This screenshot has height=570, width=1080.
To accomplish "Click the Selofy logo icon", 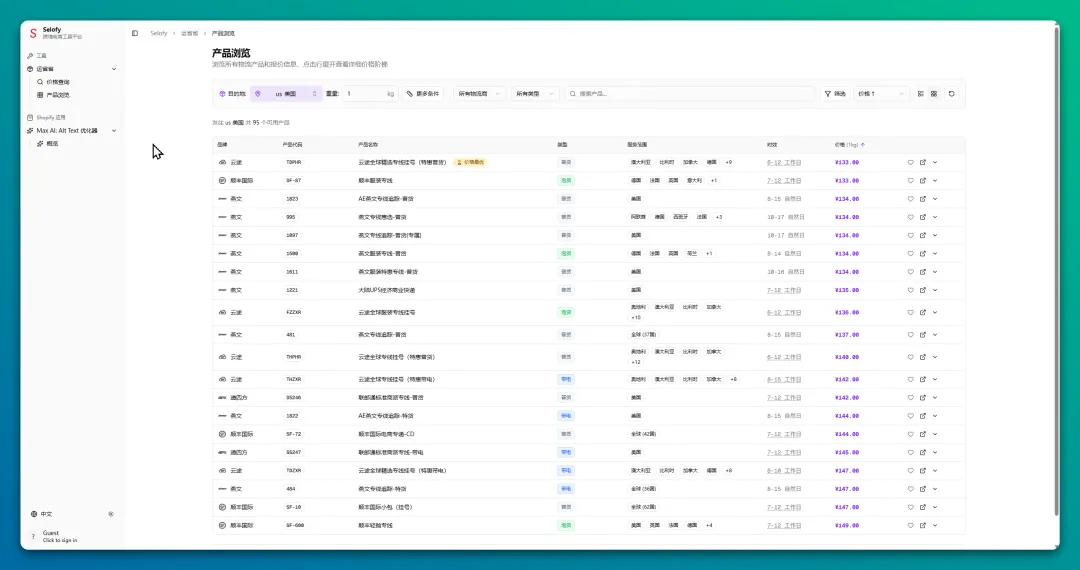I will click(x=33, y=33).
